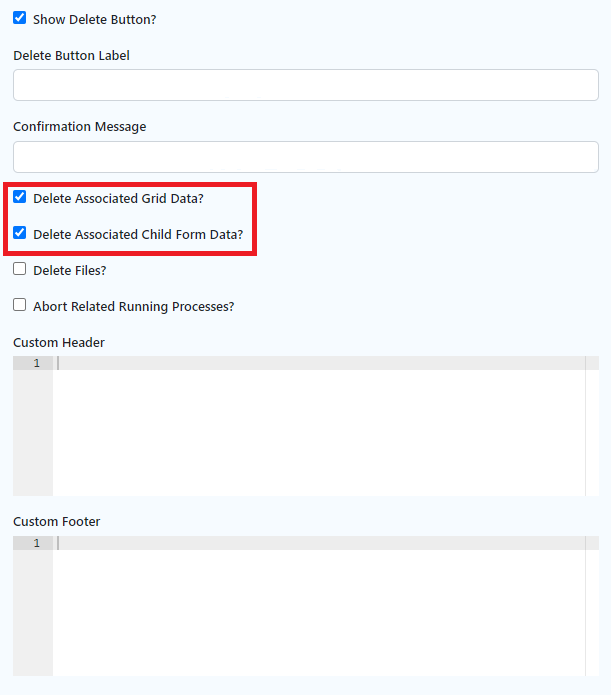611x695 pixels.
Task: Click "Delete Associated Child Form Data?" label text
Action: point(138,235)
